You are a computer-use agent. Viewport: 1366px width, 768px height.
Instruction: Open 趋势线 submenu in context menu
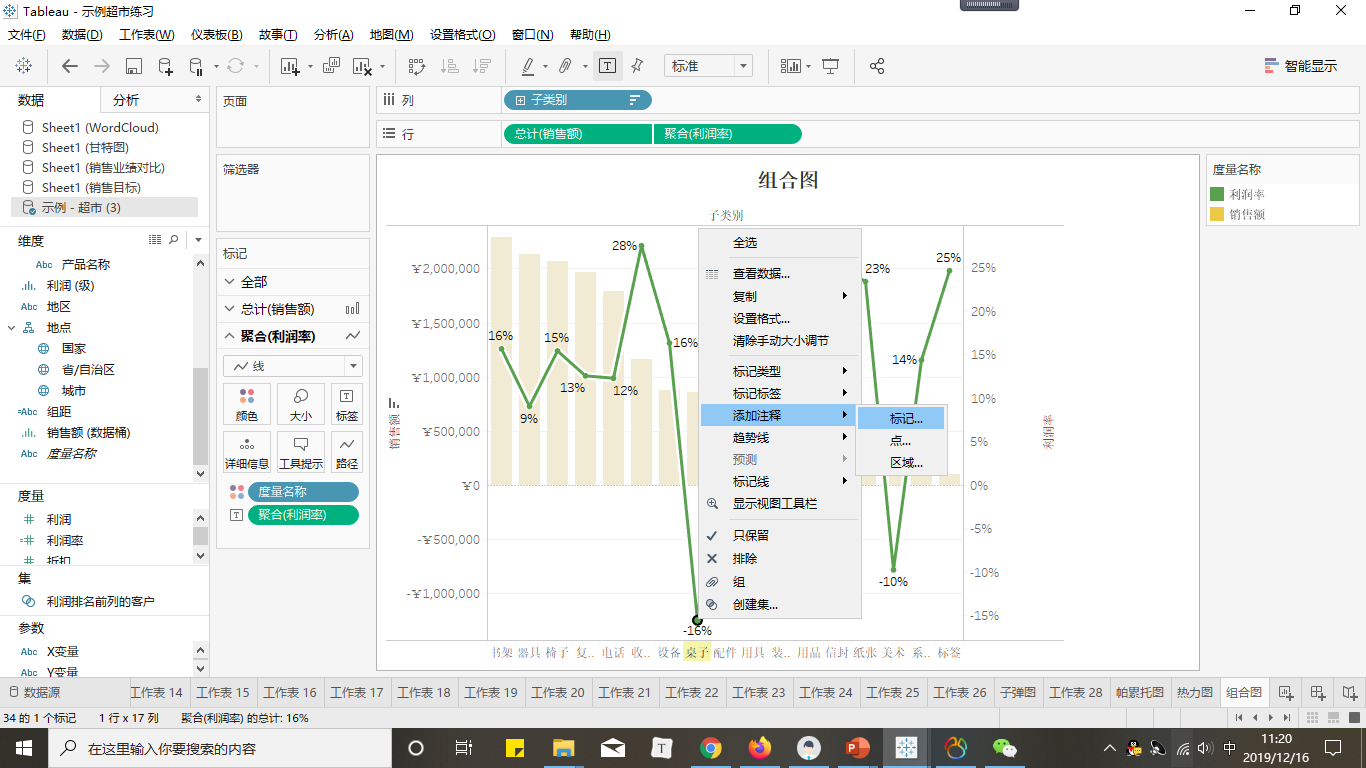[780, 437]
